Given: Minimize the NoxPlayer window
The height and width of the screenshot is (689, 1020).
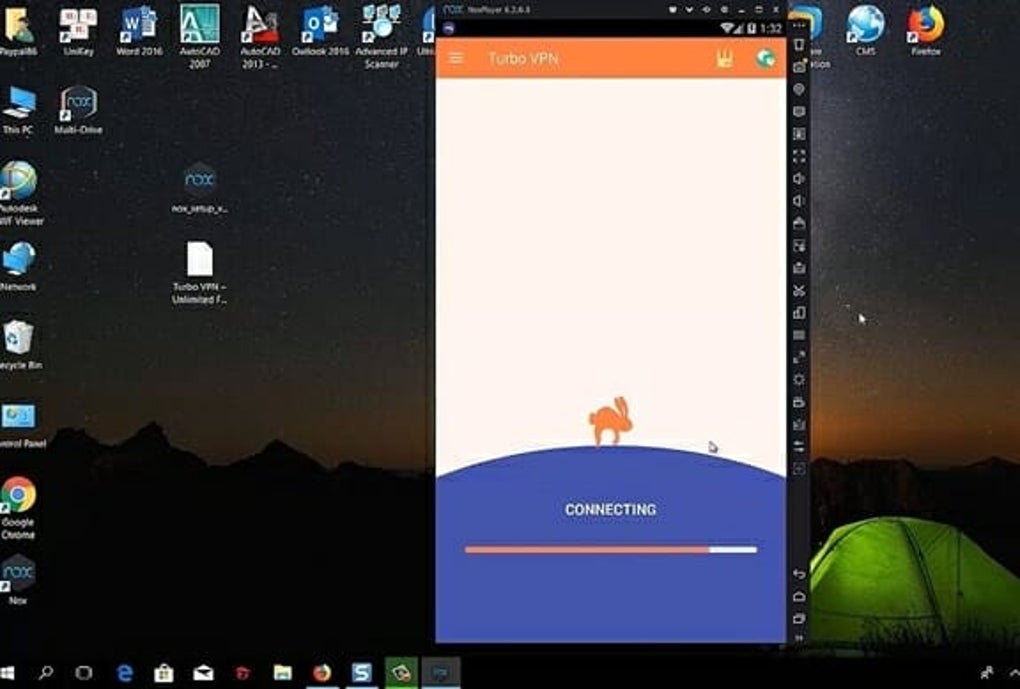Looking at the screenshot, I should [741, 10].
